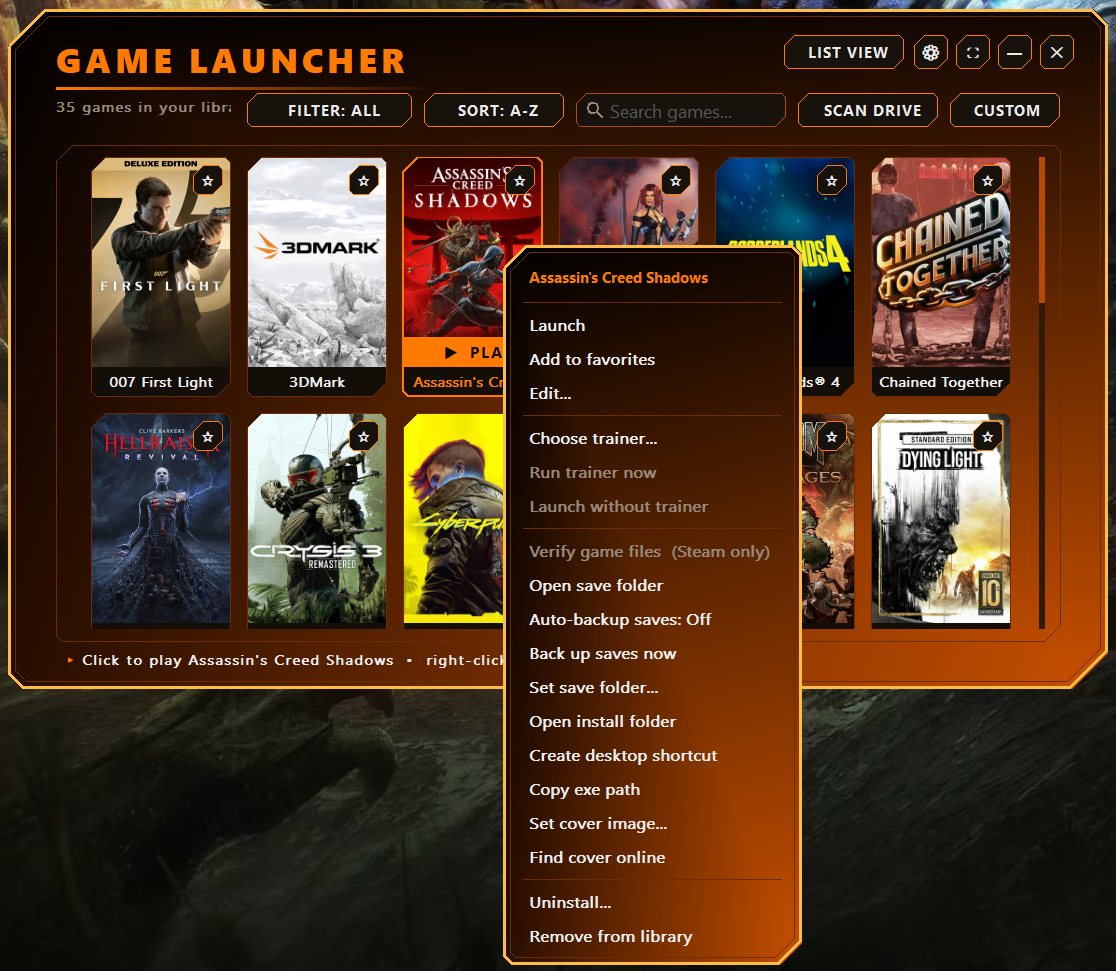Image resolution: width=1116 pixels, height=971 pixels.
Task: Select Uninstall... entry
Action: pos(652,903)
